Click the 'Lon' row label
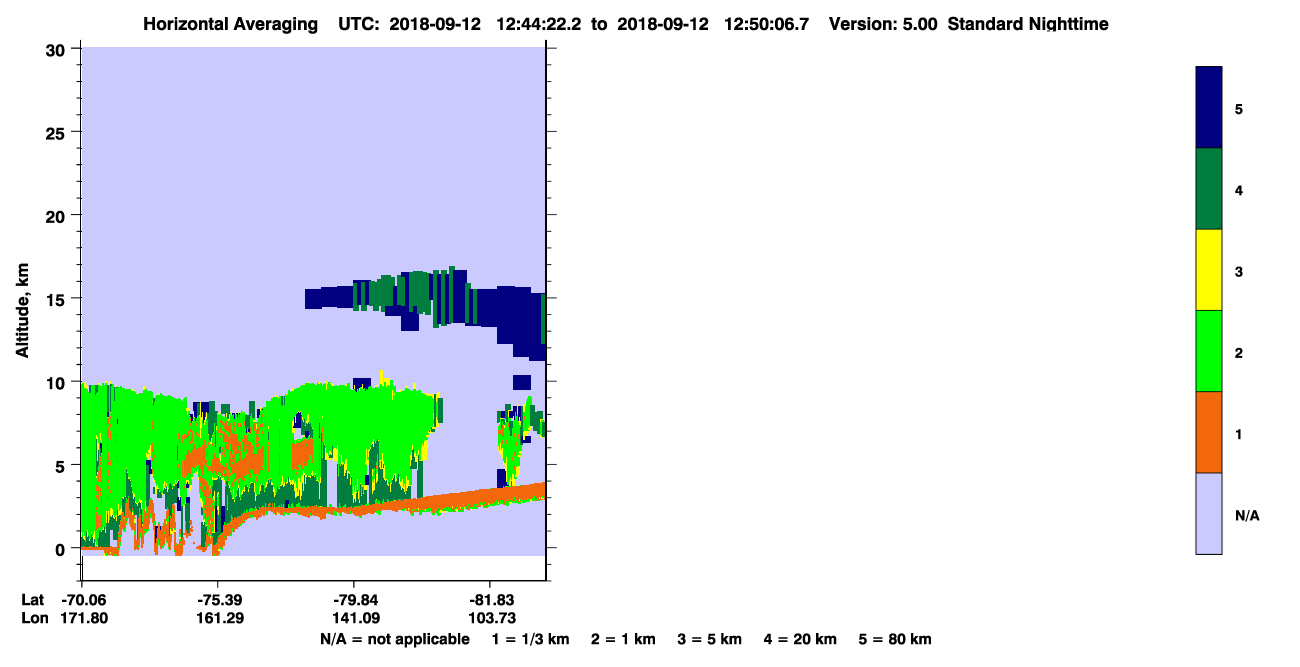This screenshot has width=1300, height=667. click(x=34, y=619)
